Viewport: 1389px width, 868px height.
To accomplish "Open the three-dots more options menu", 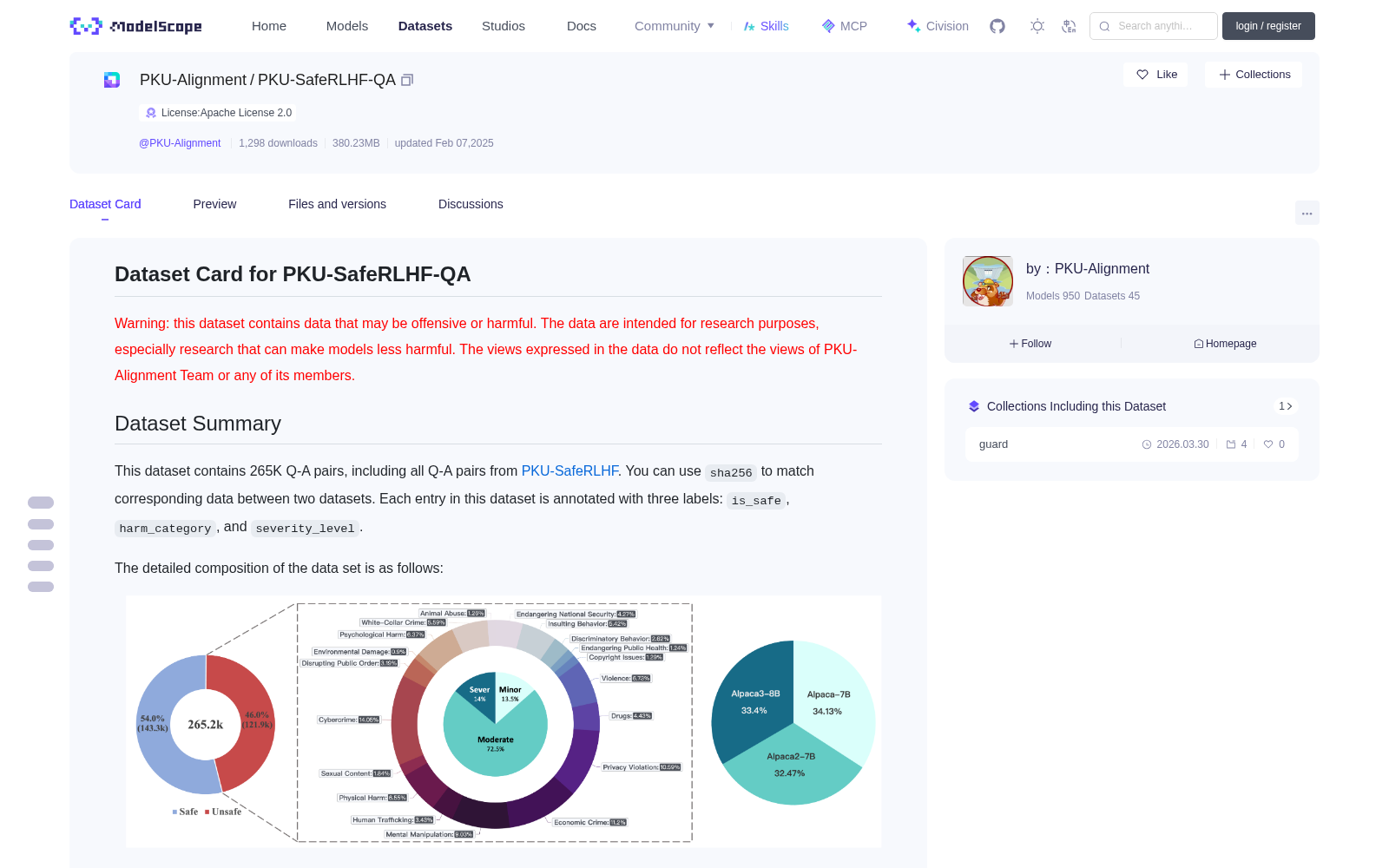I will tap(1307, 213).
